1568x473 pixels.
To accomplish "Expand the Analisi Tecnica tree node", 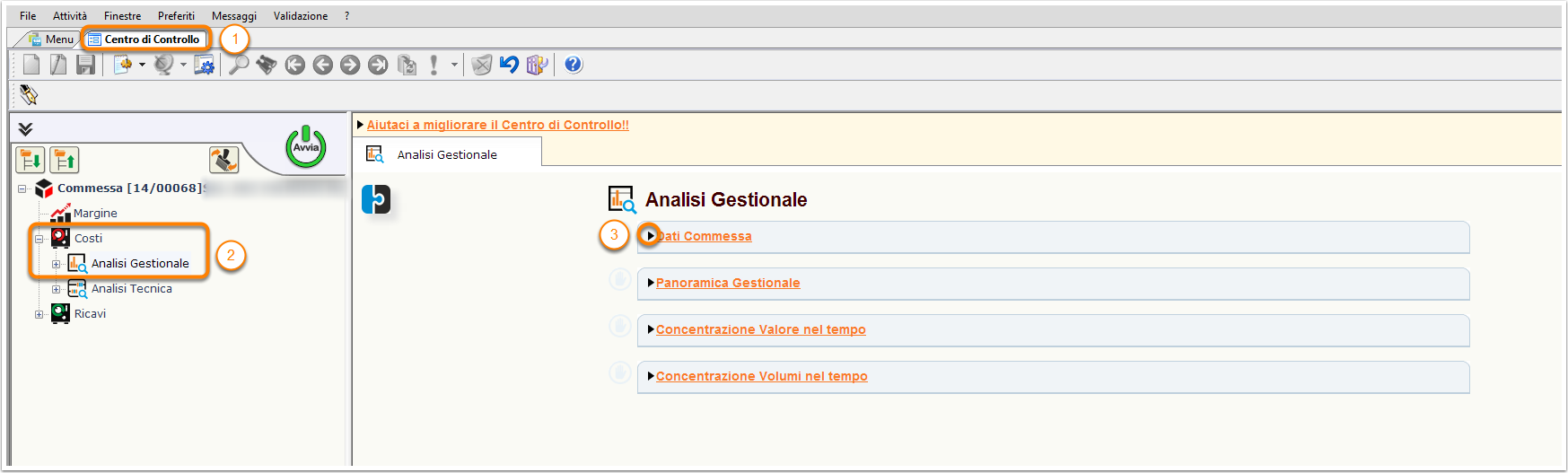I will [x=56, y=289].
